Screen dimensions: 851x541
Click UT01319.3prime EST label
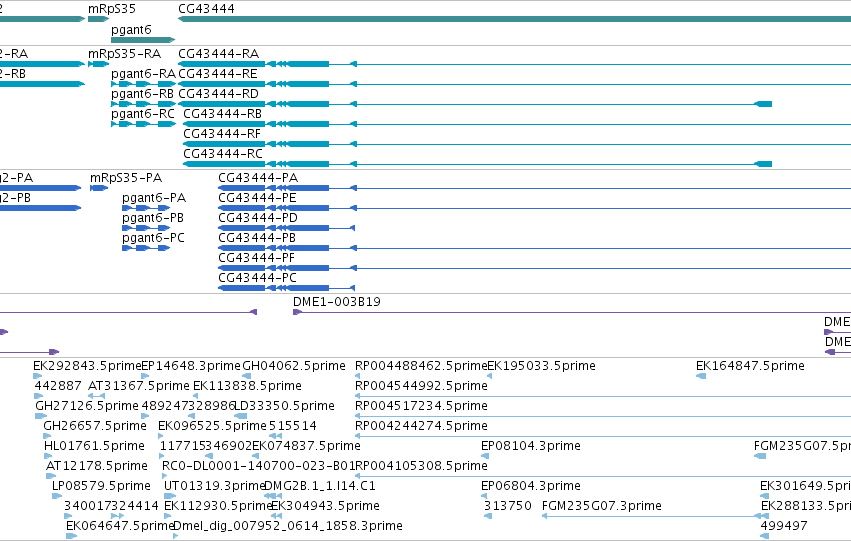[214, 486]
